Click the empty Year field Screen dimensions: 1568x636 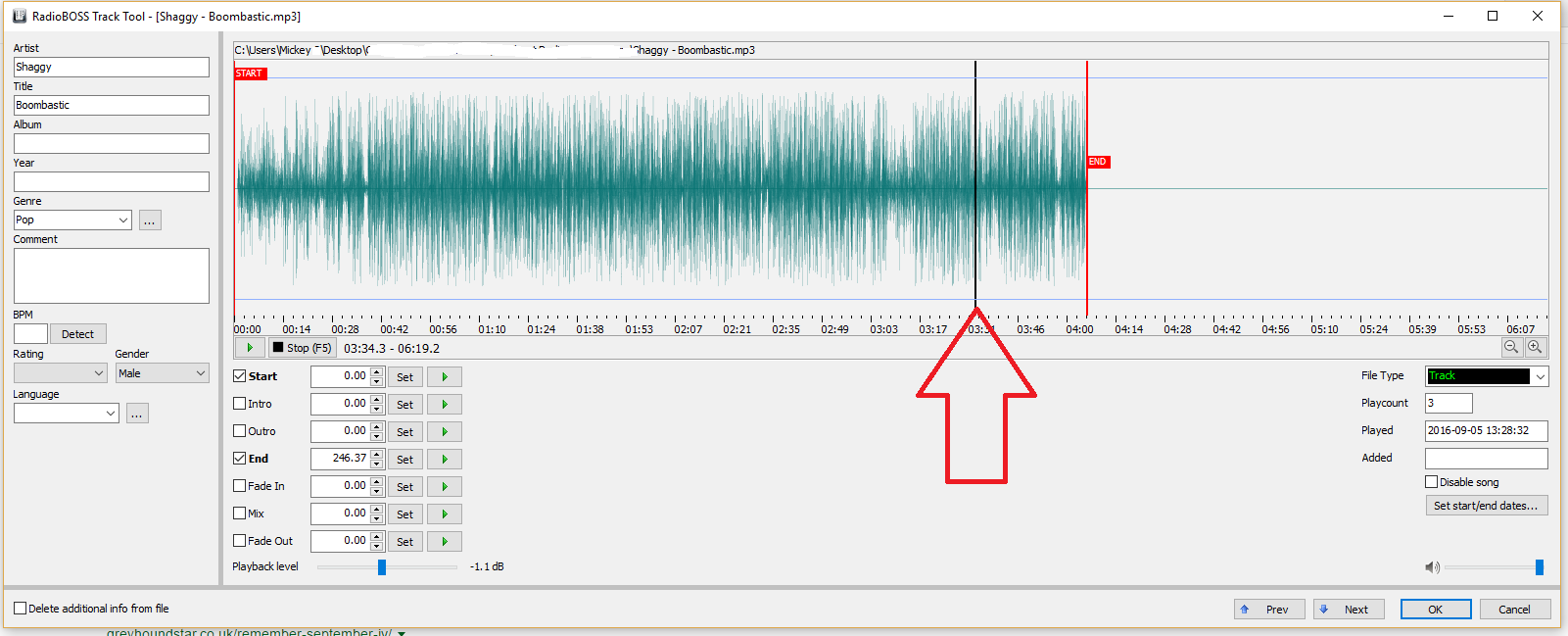click(x=112, y=181)
